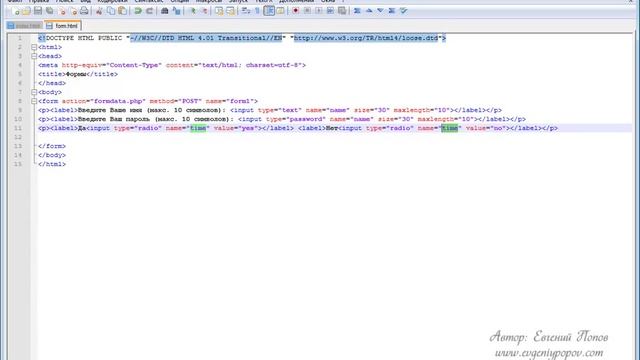Toggle the indent guide button
This screenshot has height=360, width=640.
click(x=269, y=11)
